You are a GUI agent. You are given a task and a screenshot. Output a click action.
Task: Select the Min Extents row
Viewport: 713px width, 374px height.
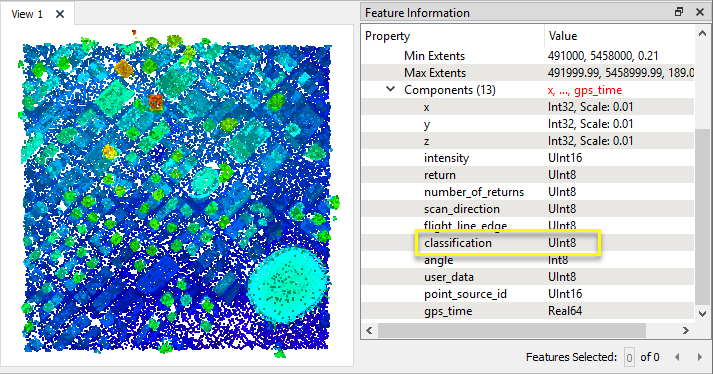[x=528, y=56]
